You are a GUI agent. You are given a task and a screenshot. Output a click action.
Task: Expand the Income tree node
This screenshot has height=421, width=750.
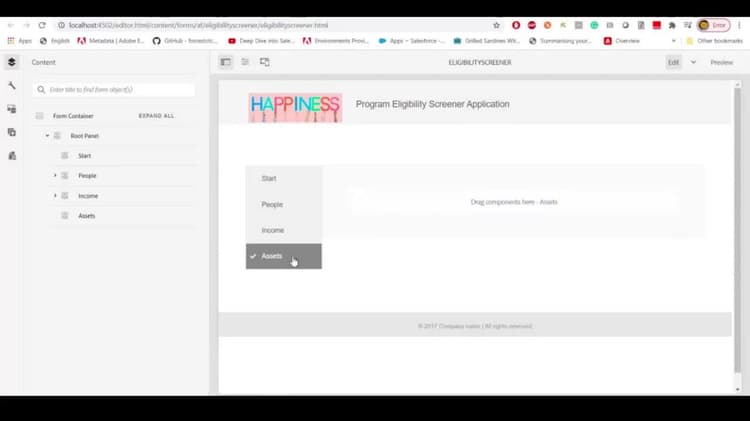pyautogui.click(x=55, y=196)
